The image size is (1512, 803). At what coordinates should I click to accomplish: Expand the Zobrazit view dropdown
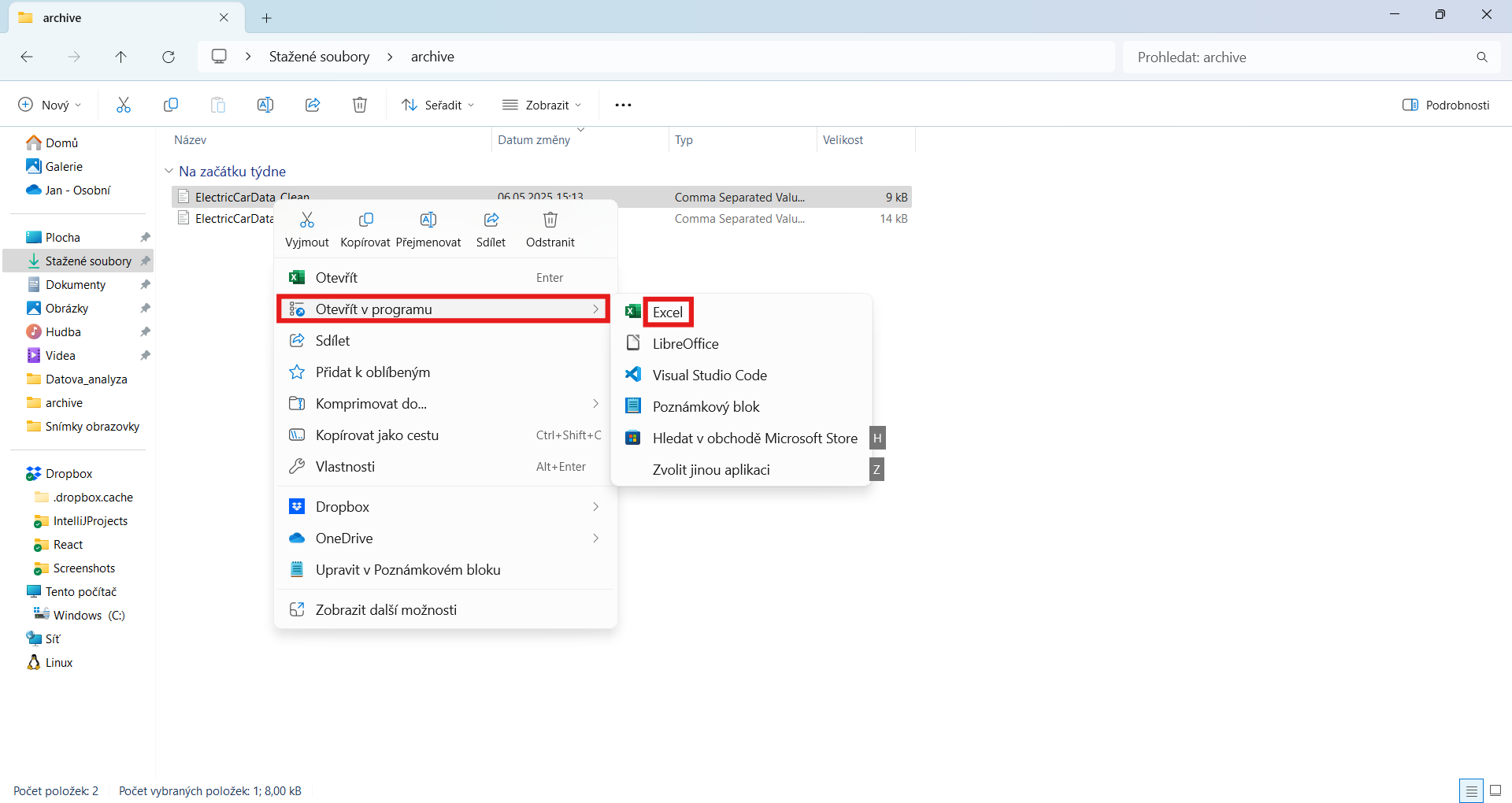[542, 105]
